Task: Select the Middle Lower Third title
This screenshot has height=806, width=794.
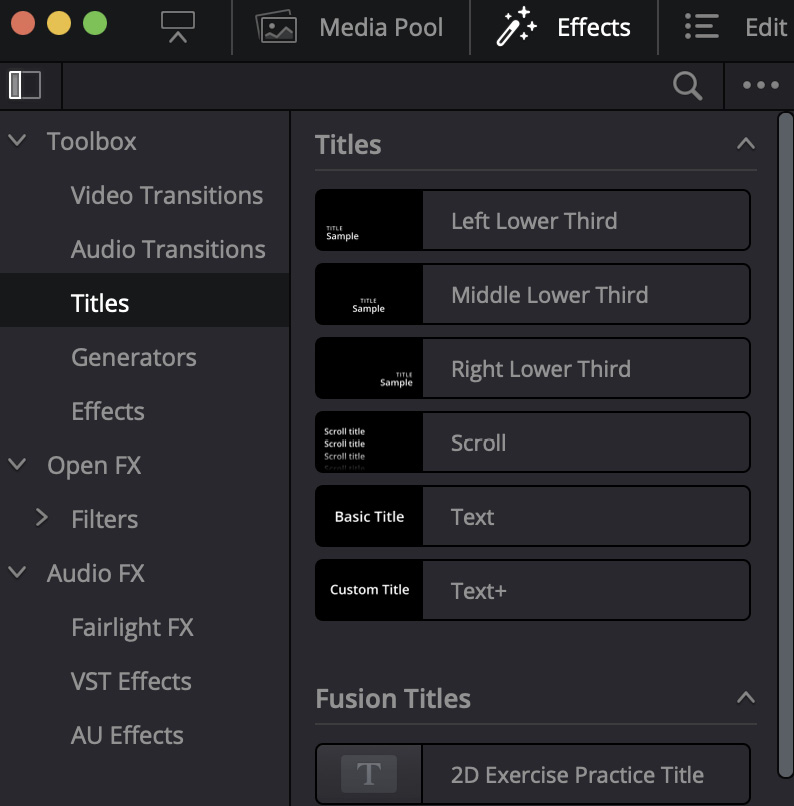Action: pos(550,295)
